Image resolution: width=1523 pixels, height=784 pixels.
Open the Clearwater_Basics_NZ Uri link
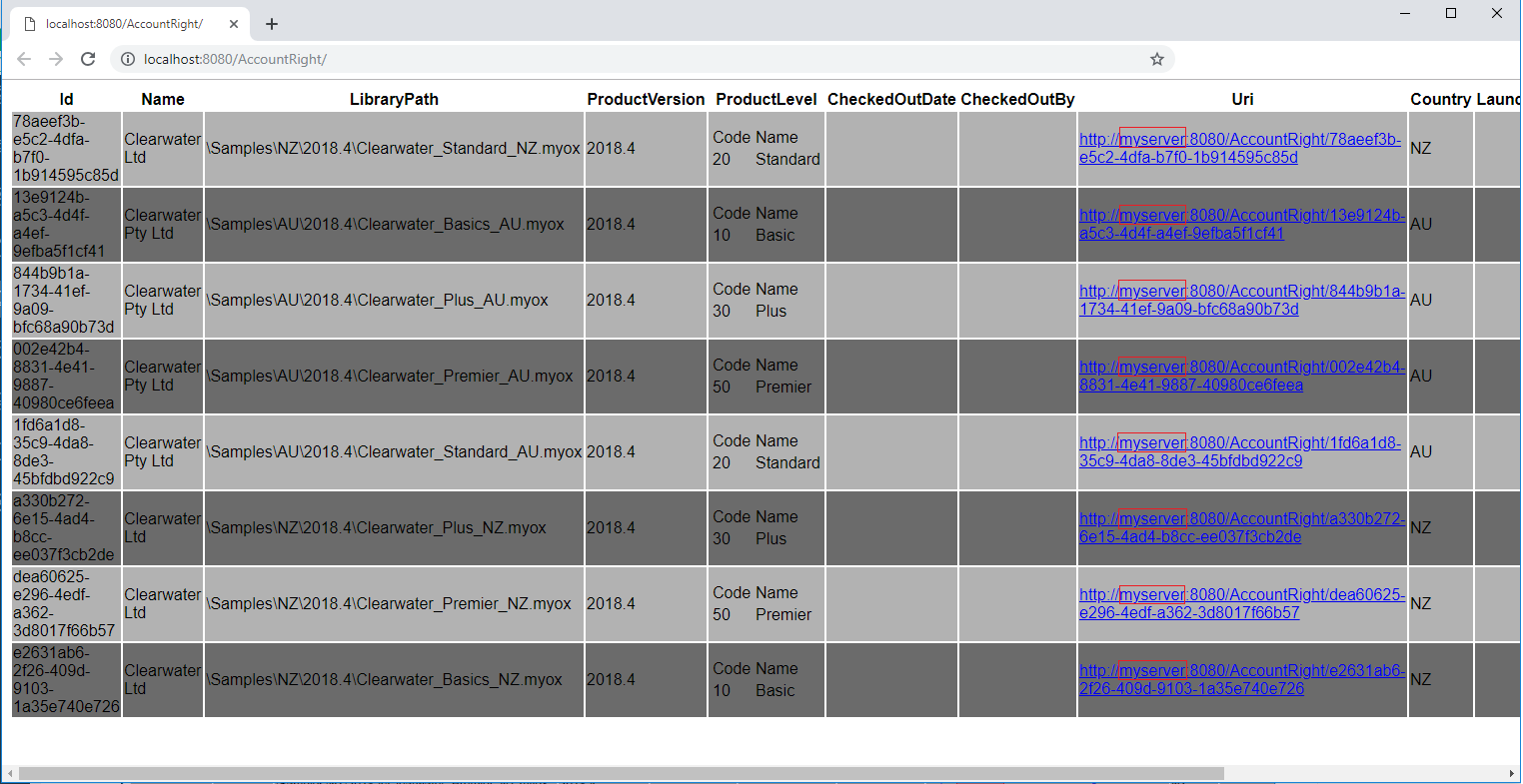click(1242, 679)
